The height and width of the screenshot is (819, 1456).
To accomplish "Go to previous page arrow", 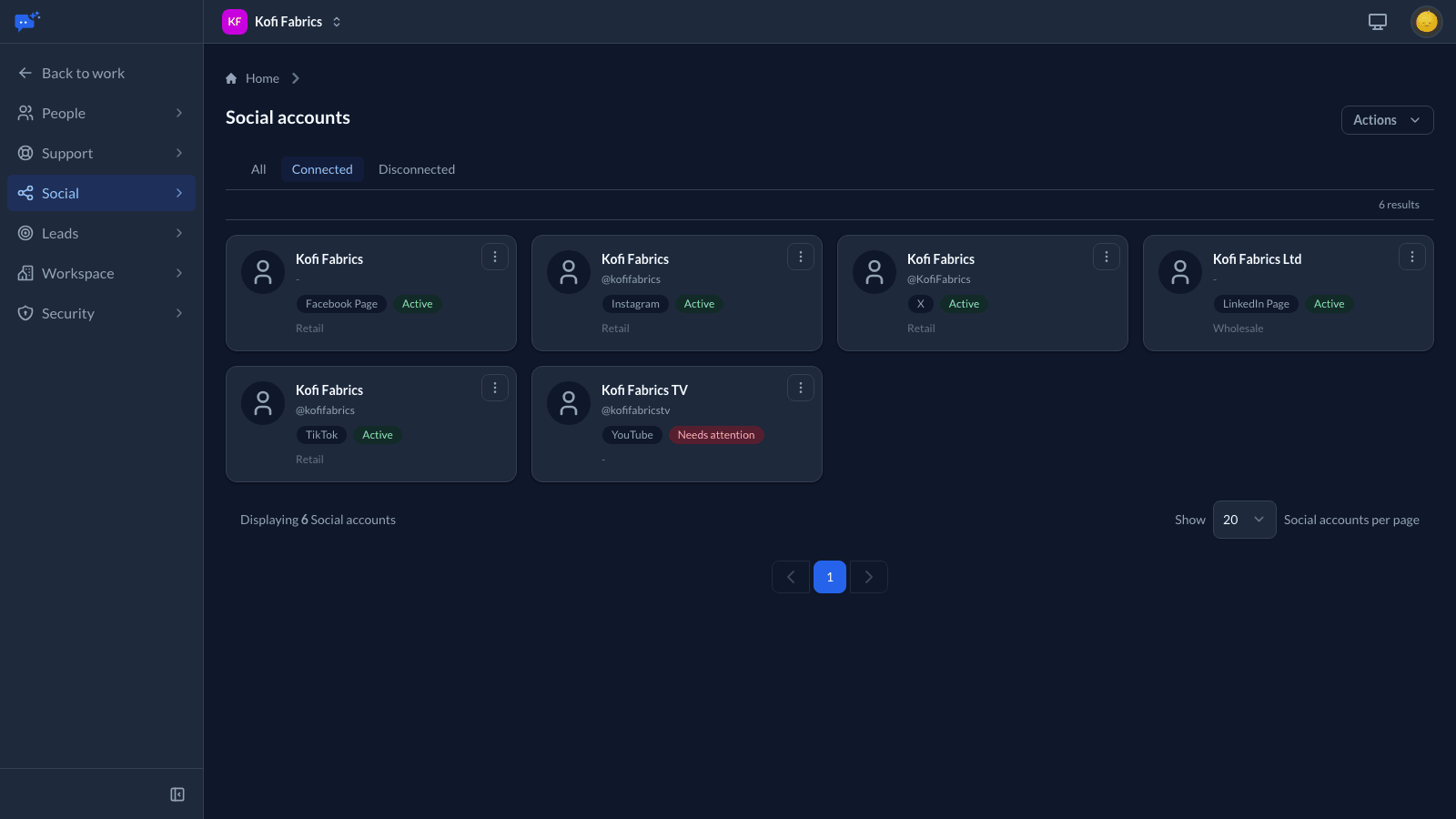I will [791, 577].
